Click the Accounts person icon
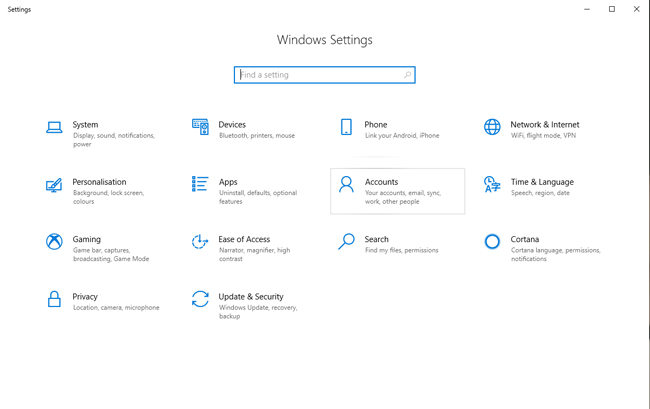The height and width of the screenshot is (409, 650). tap(346, 184)
